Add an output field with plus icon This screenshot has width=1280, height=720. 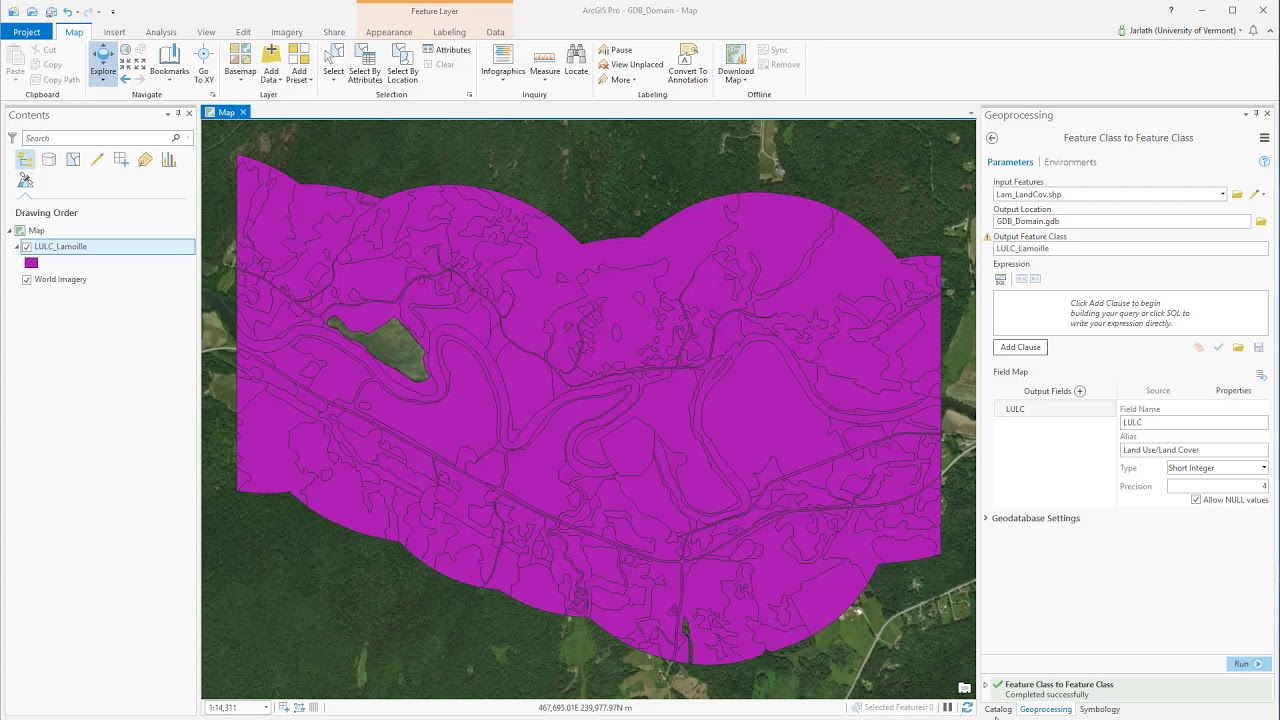pyautogui.click(x=1080, y=391)
